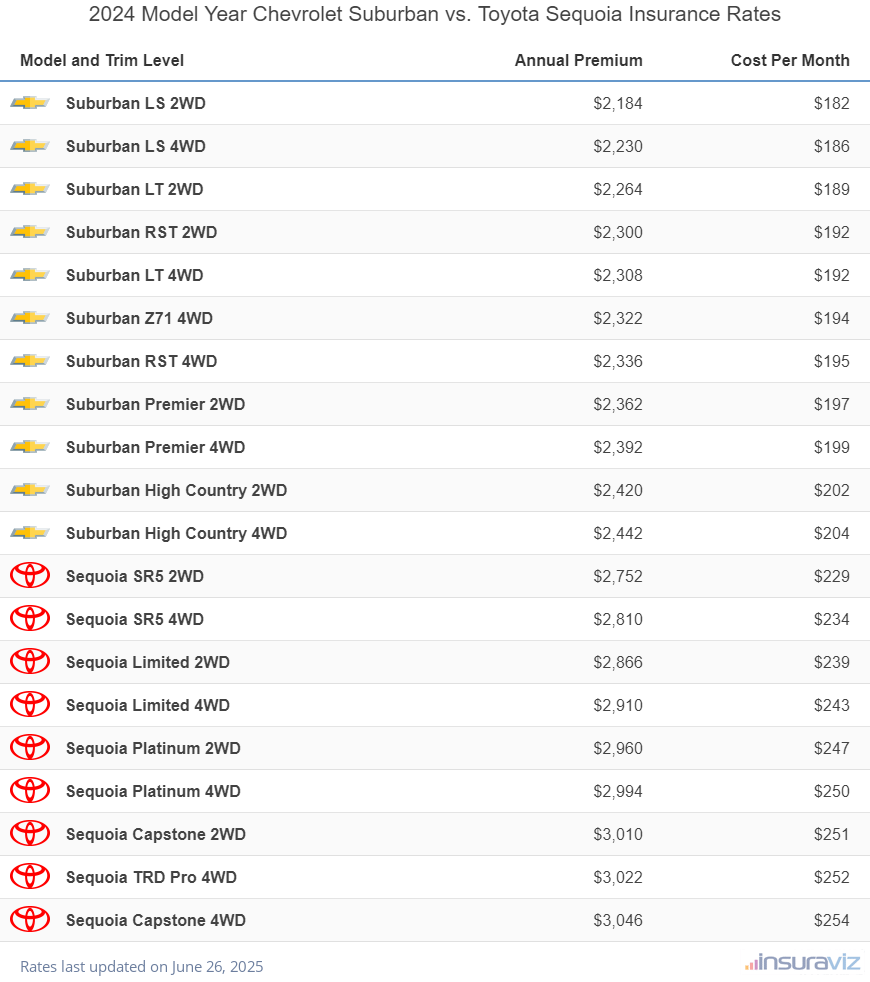Image resolution: width=870 pixels, height=982 pixels.
Task: Click the Sequoia Limited 4WD trim name
Action: 148,705
